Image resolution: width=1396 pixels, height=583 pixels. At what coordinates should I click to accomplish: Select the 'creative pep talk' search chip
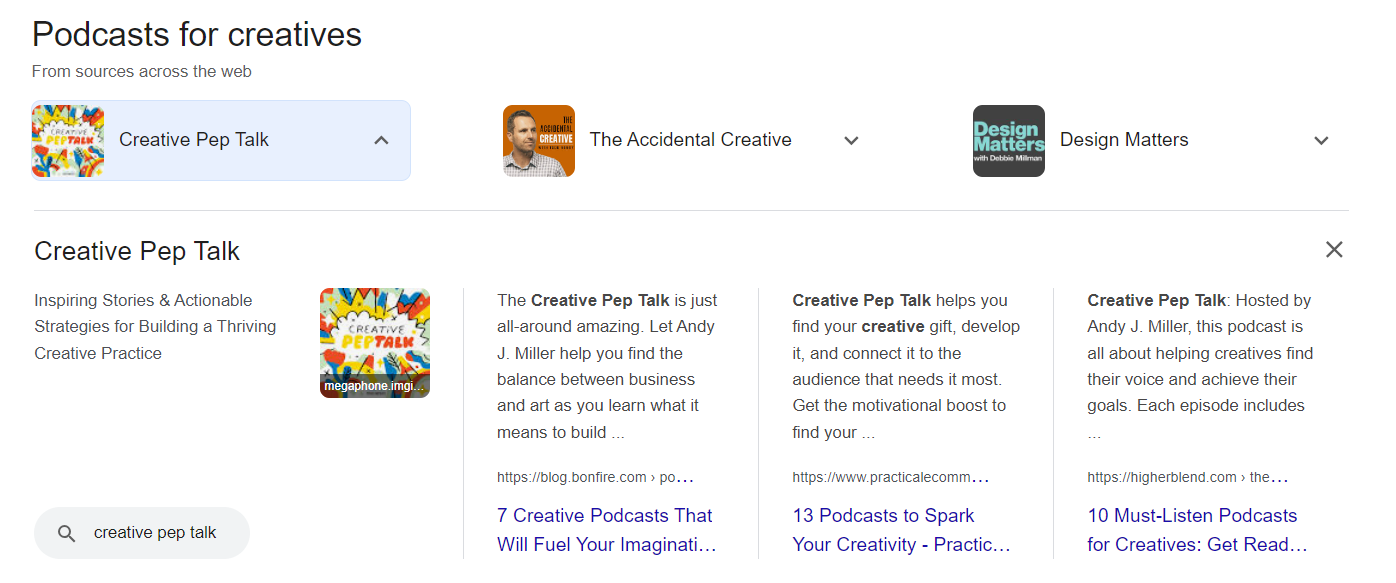point(142,533)
